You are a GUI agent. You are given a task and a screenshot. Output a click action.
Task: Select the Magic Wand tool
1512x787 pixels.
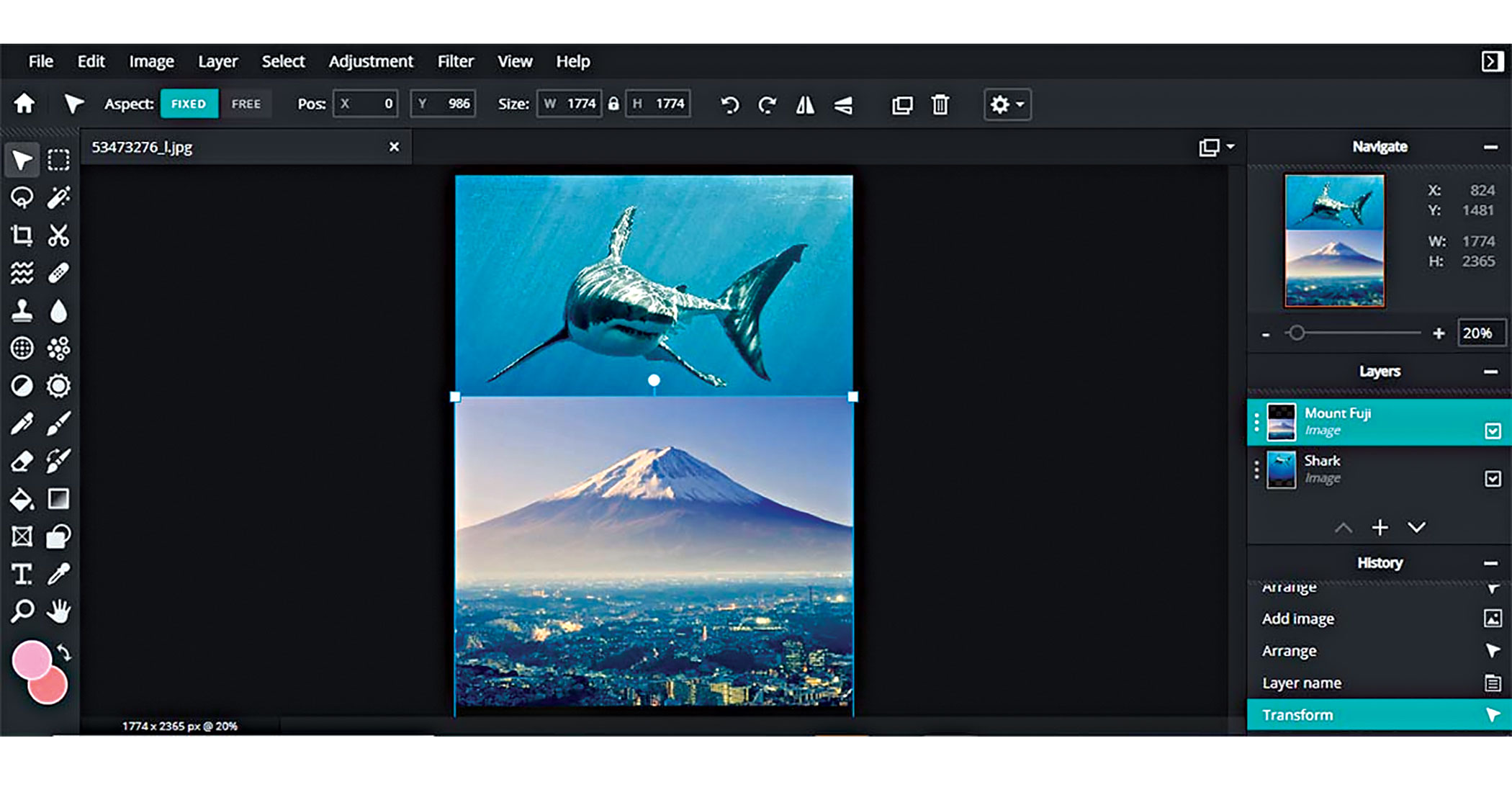58,197
